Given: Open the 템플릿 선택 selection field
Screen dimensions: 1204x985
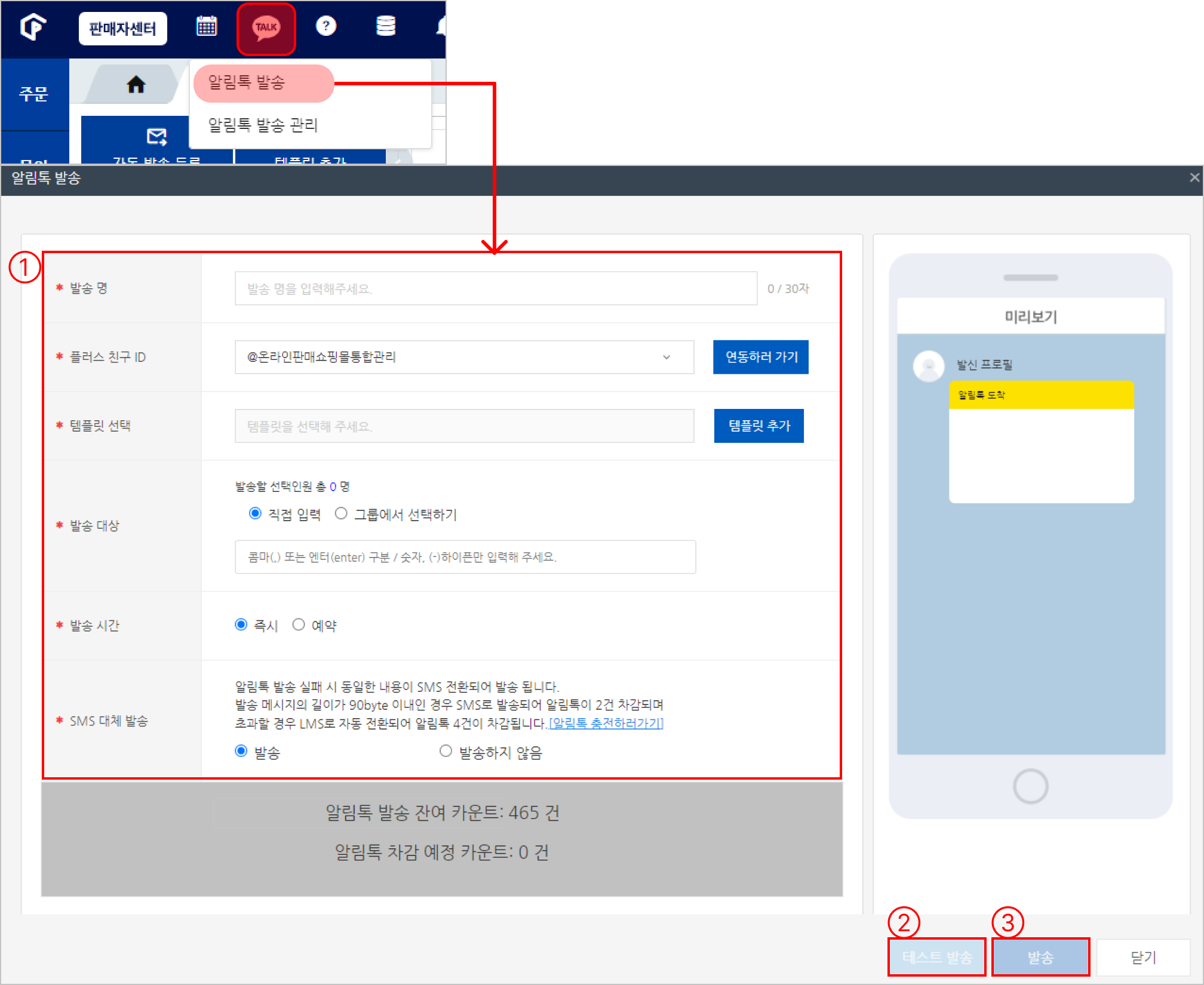Looking at the screenshot, I should pos(464,426).
